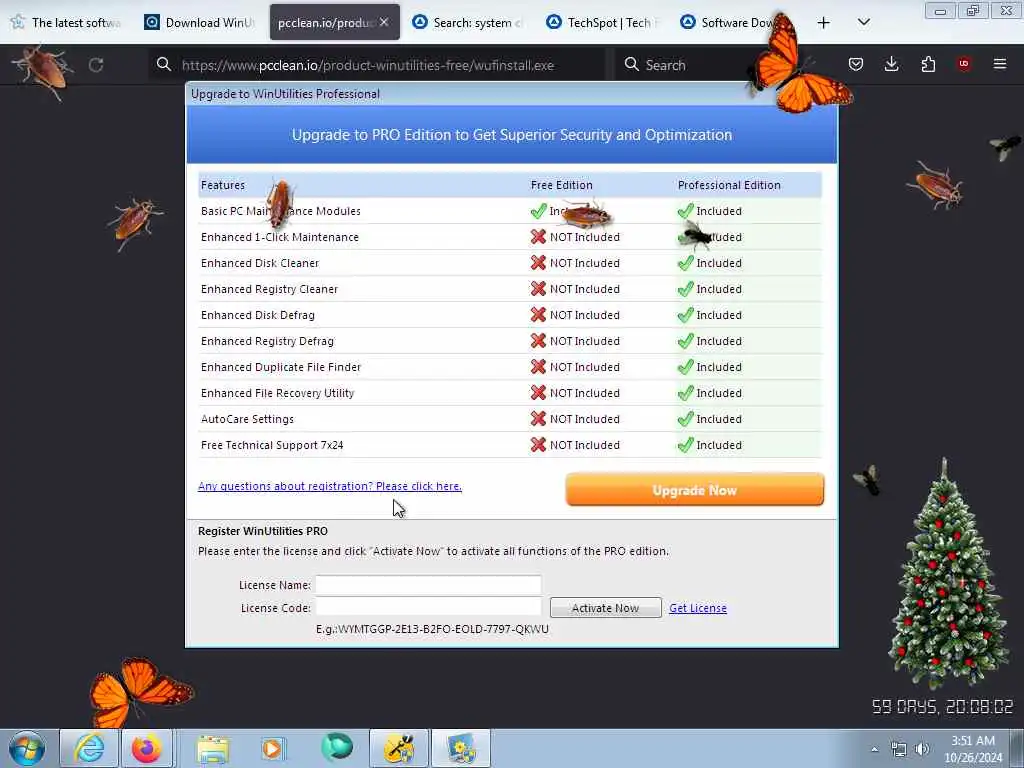Open the Get License link
Viewport: 1024px width, 768px height.
pyautogui.click(x=697, y=608)
